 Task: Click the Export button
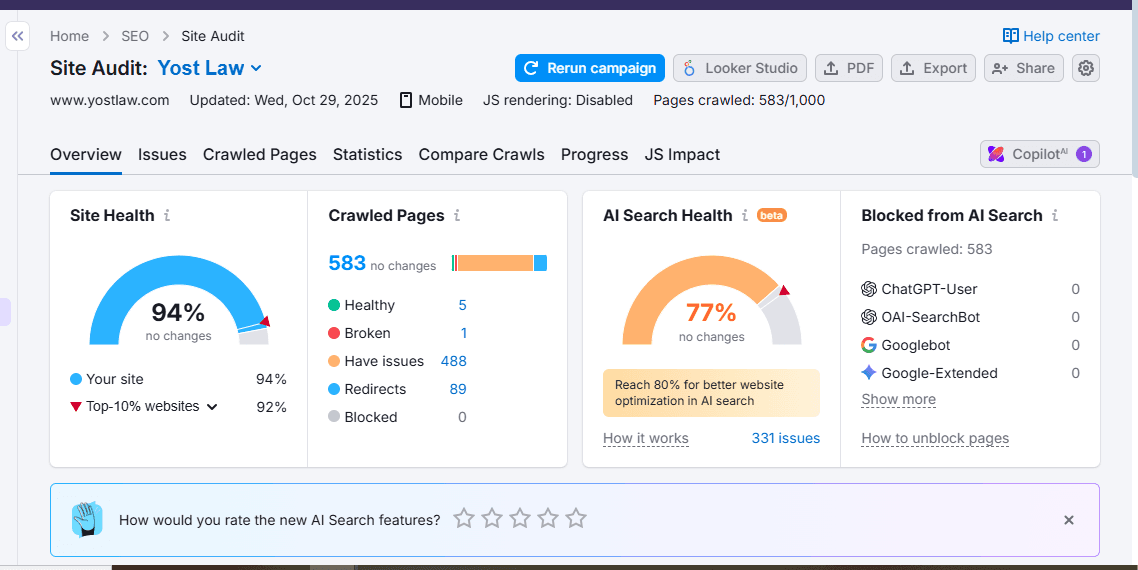tap(933, 68)
